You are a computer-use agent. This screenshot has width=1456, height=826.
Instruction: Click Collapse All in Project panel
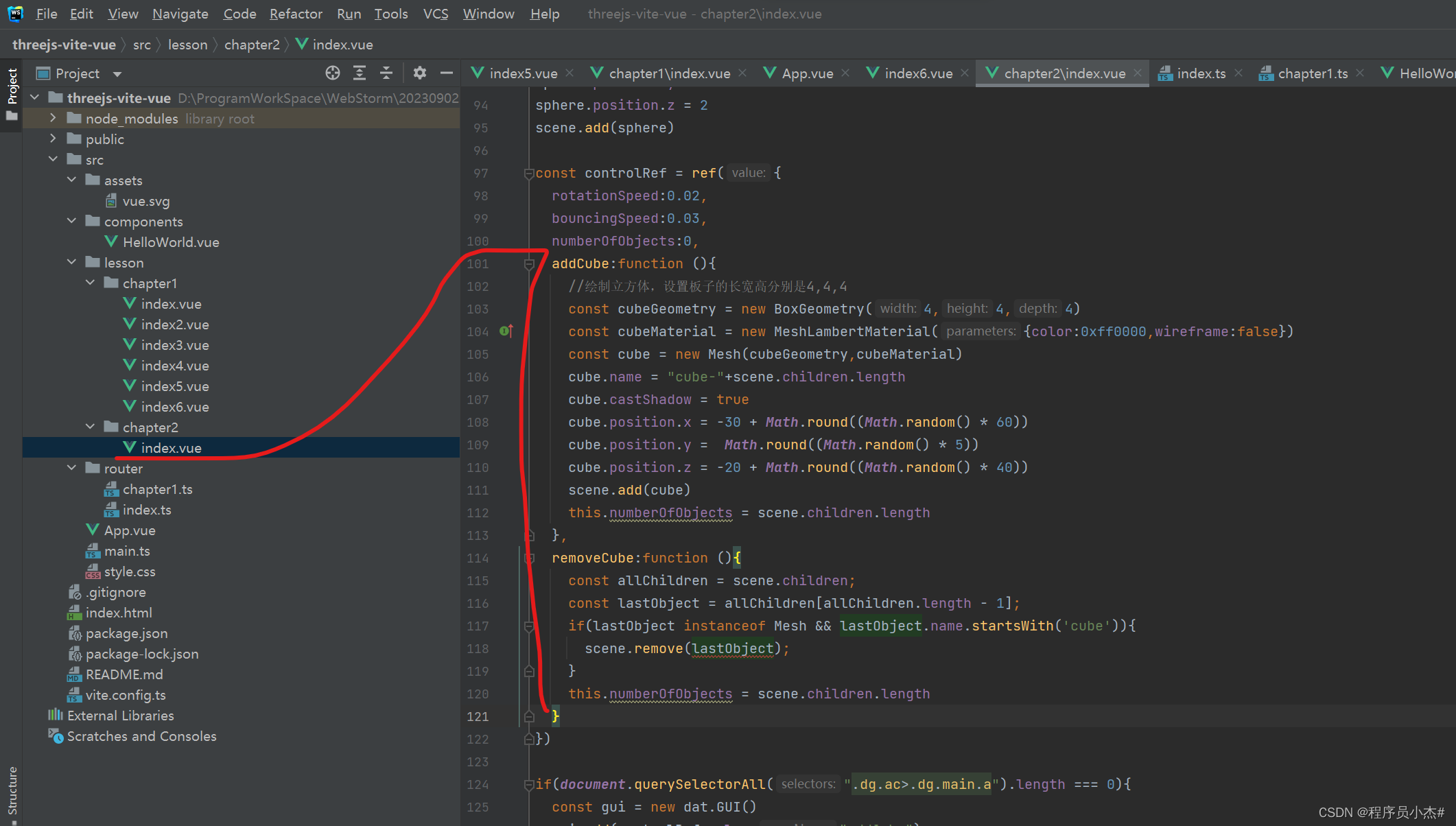coord(386,73)
